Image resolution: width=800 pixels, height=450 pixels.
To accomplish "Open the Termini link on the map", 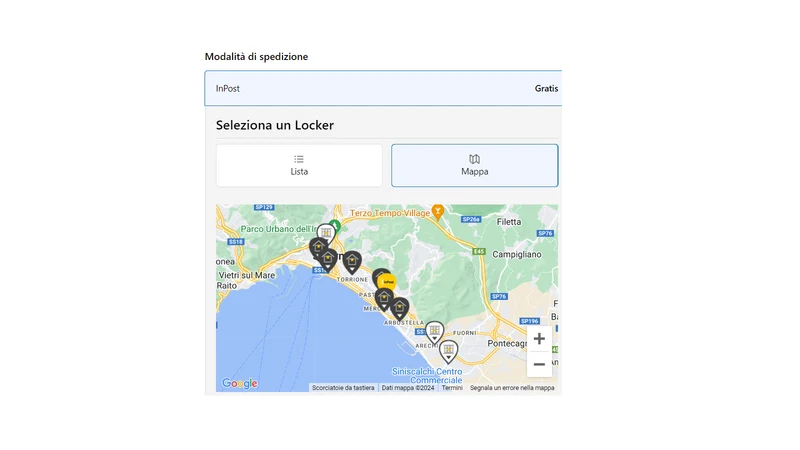I will point(452,388).
